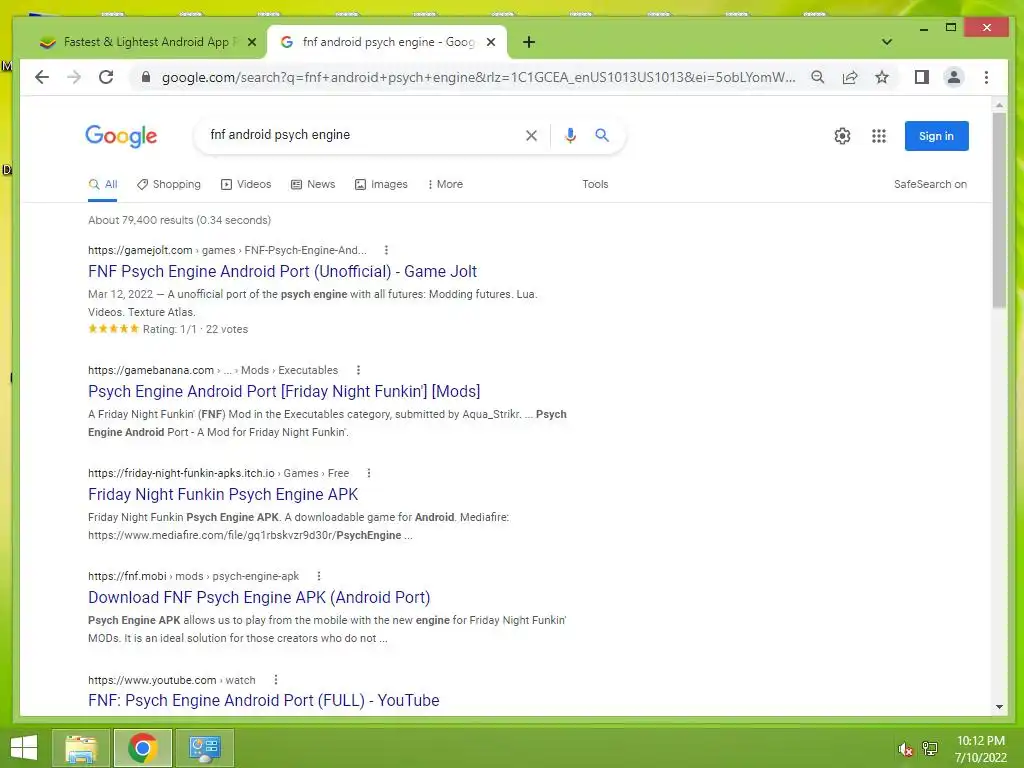1024x768 pixels.
Task: Submit search with magnifier icon
Action: pos(601,135)
